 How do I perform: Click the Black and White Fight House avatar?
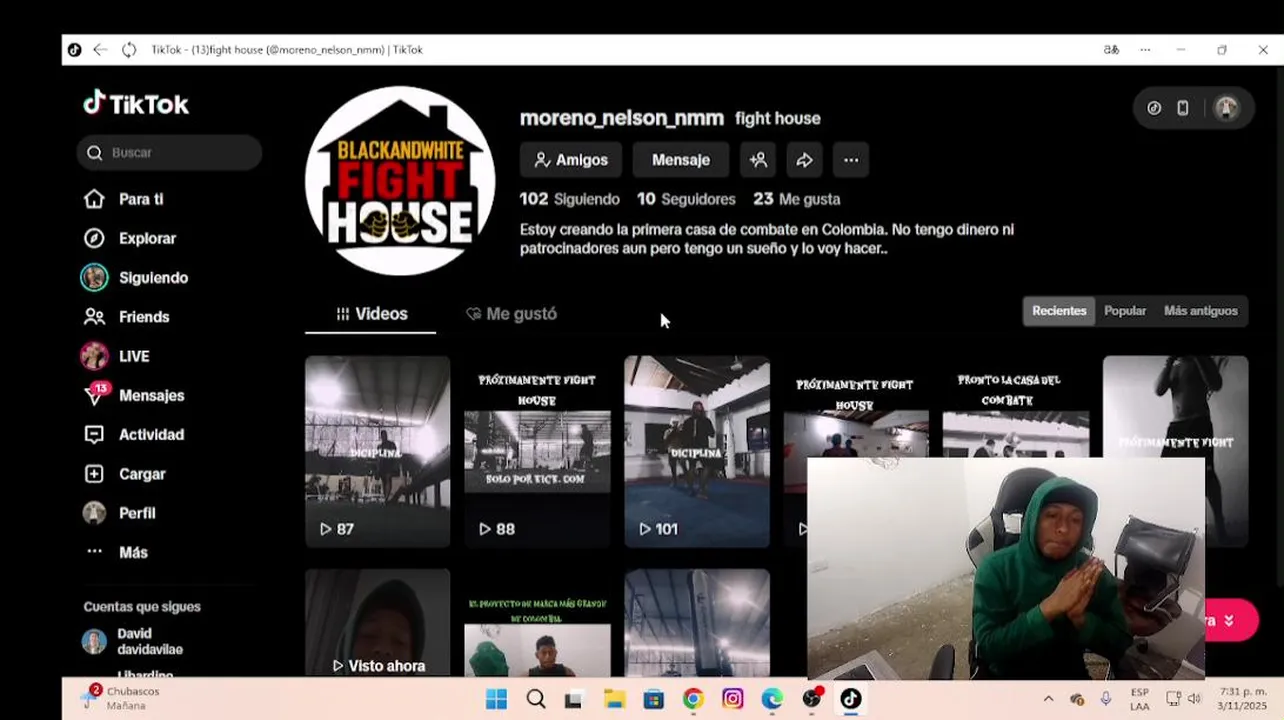pyautogui.click(x=400, y=181)
